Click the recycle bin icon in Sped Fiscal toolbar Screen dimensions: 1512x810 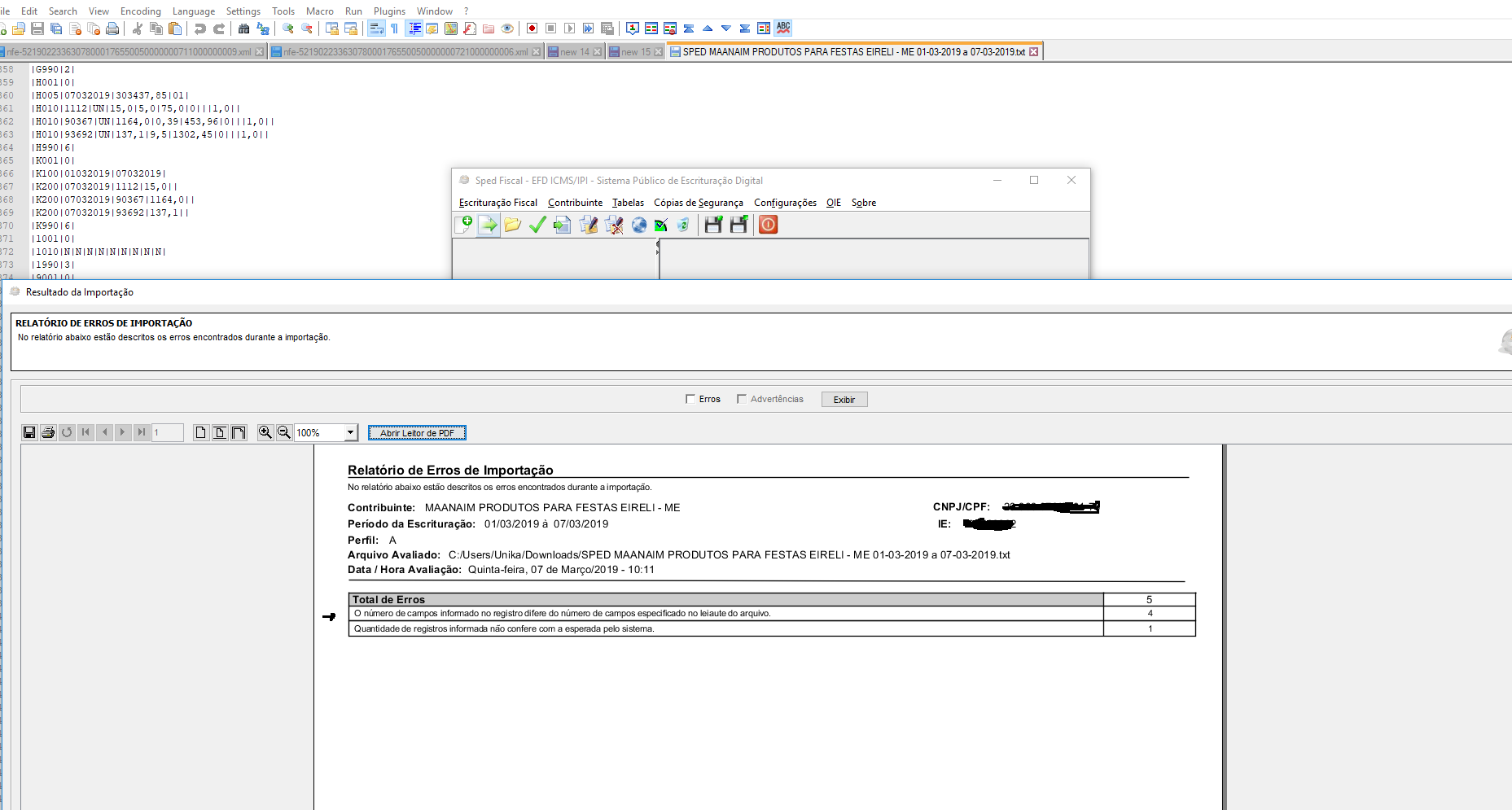pyautogui.click(x=683, y=225)
